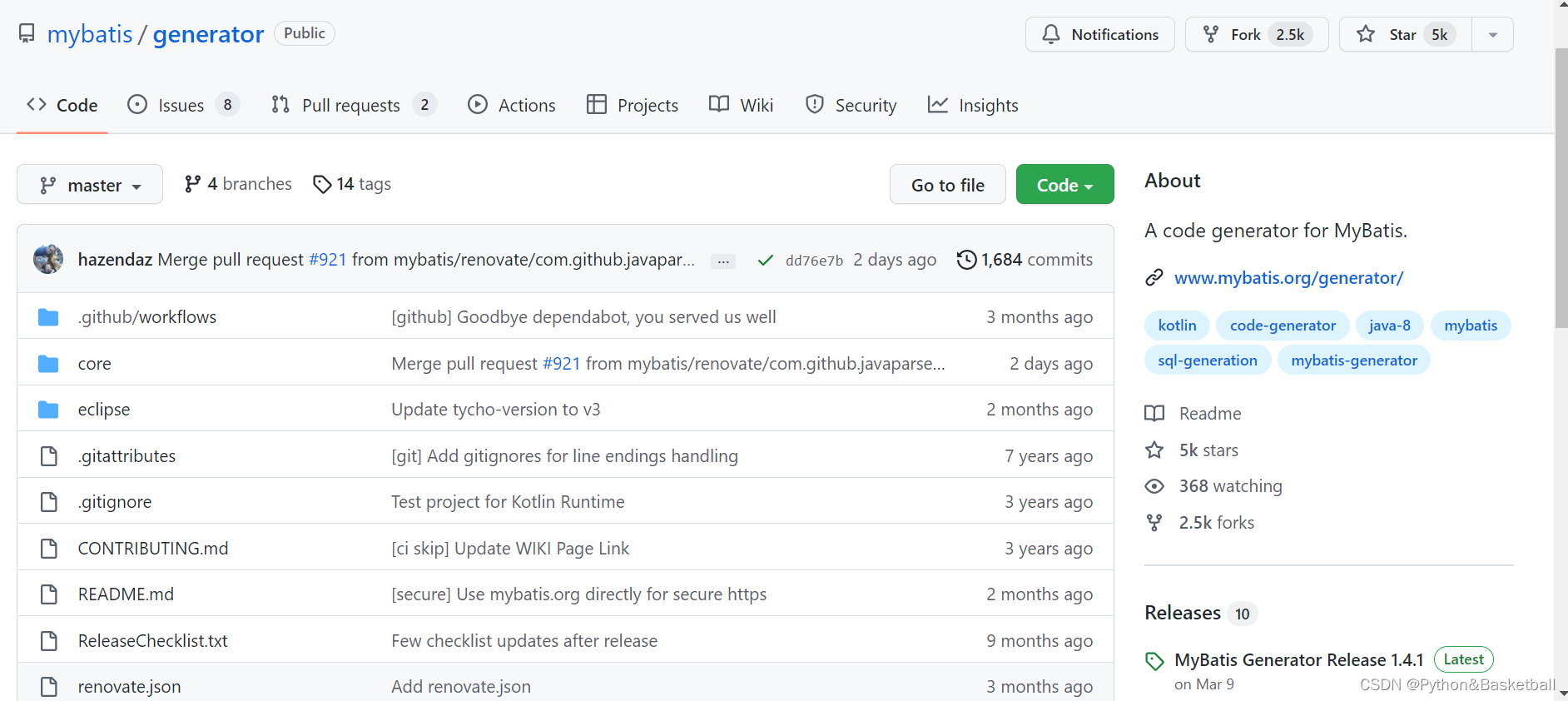Image resolution: width=1568 pixels, height=701 pixels.
Task: Click the Fork icon in header
Action: coord(1211,34)
